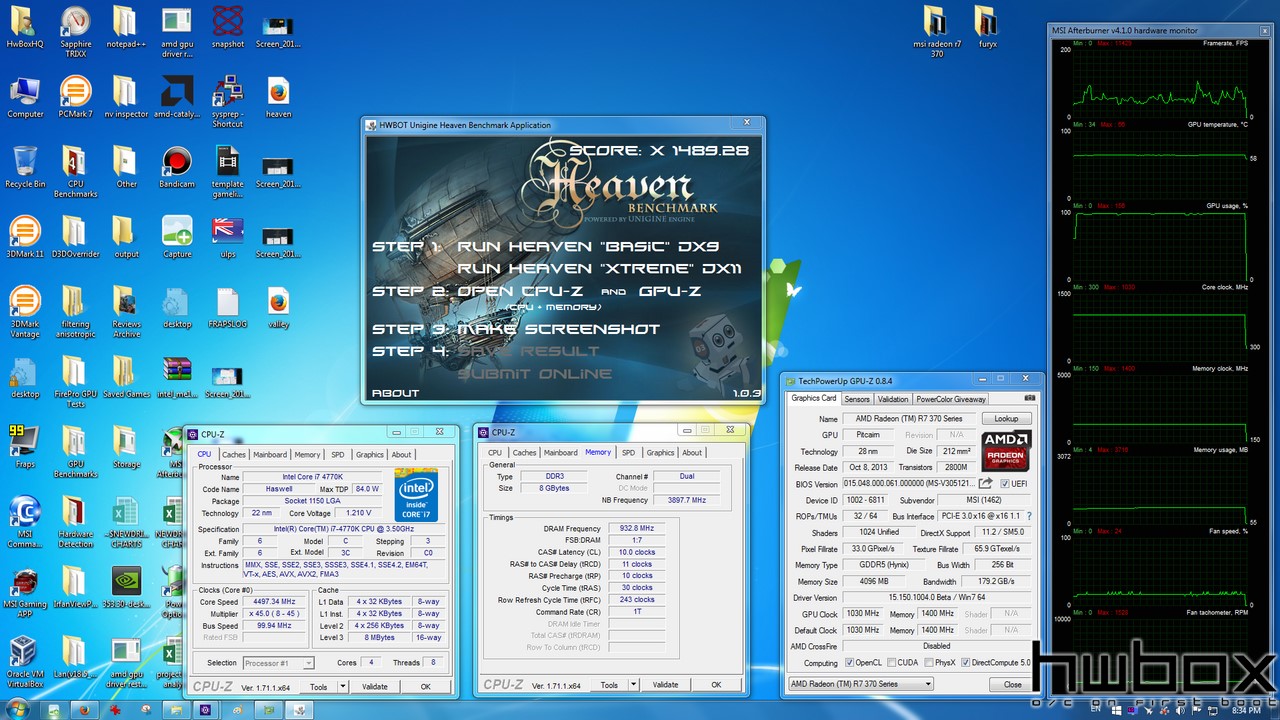1280x720 pixels.
Task: Click the bus interface question mark
Action: pos(1029,516)
